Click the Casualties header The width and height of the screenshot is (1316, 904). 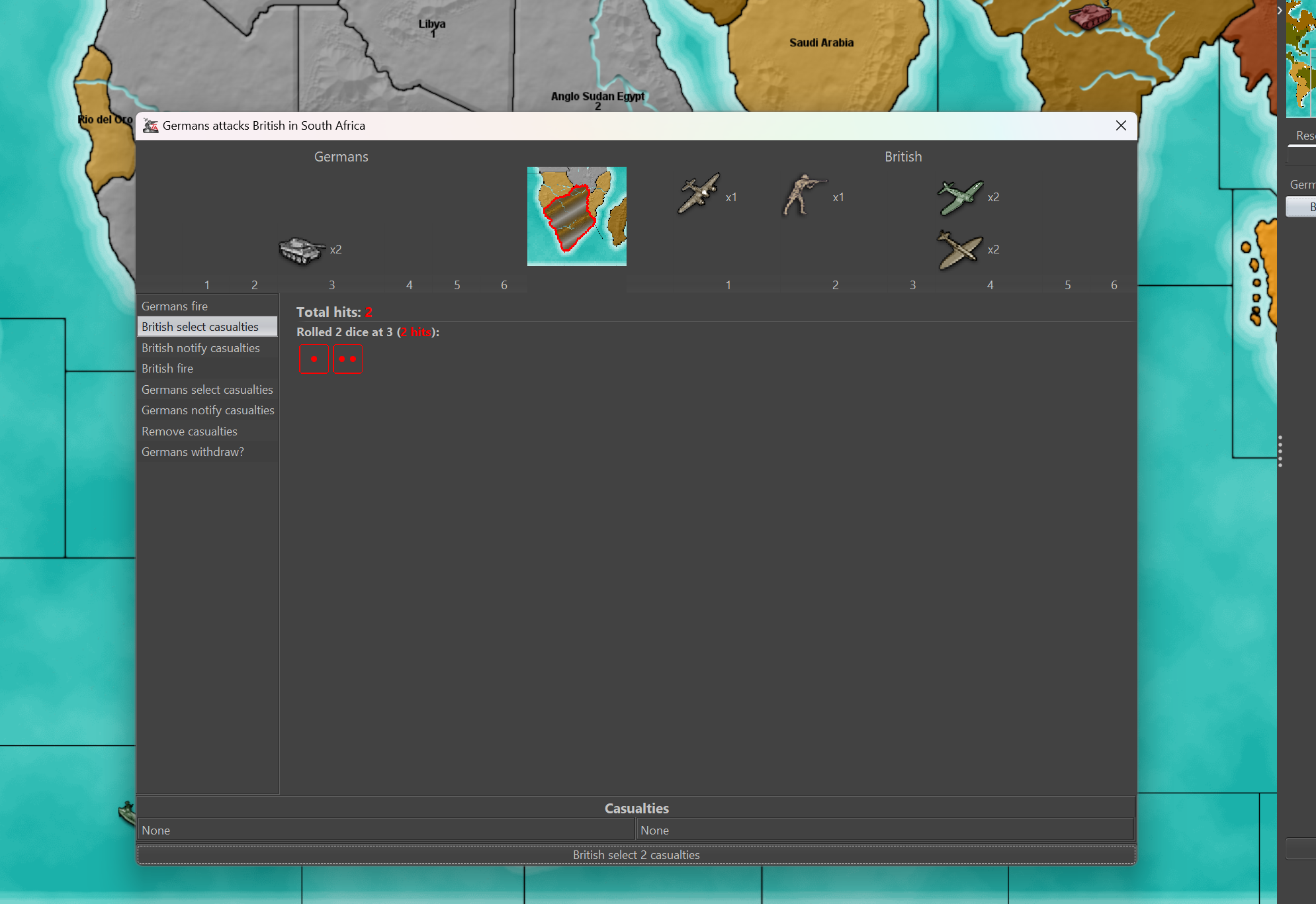(x=636, y=809)
